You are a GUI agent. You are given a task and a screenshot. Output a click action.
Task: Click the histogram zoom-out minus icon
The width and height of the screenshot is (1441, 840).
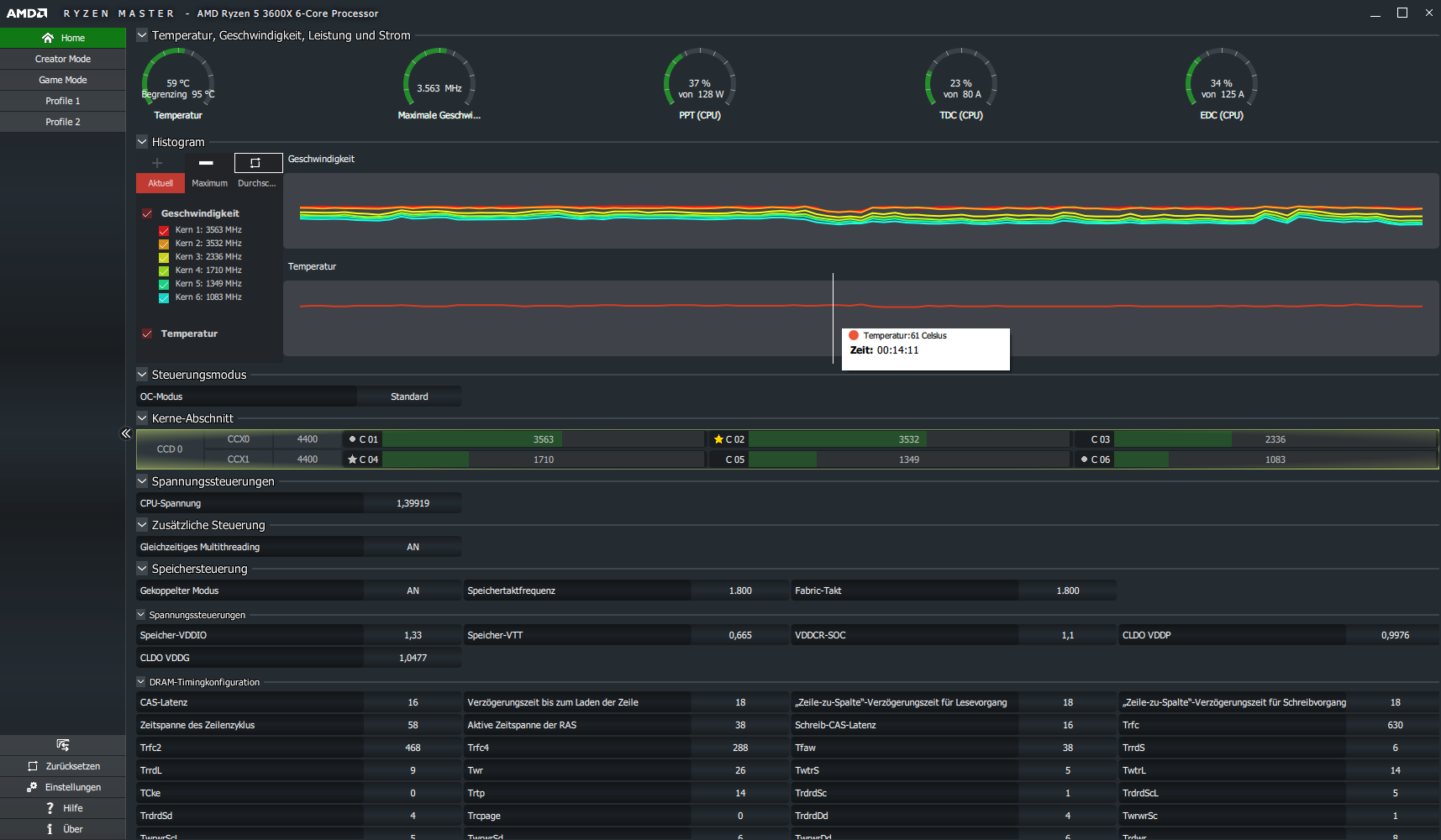[x=206, y=163]
